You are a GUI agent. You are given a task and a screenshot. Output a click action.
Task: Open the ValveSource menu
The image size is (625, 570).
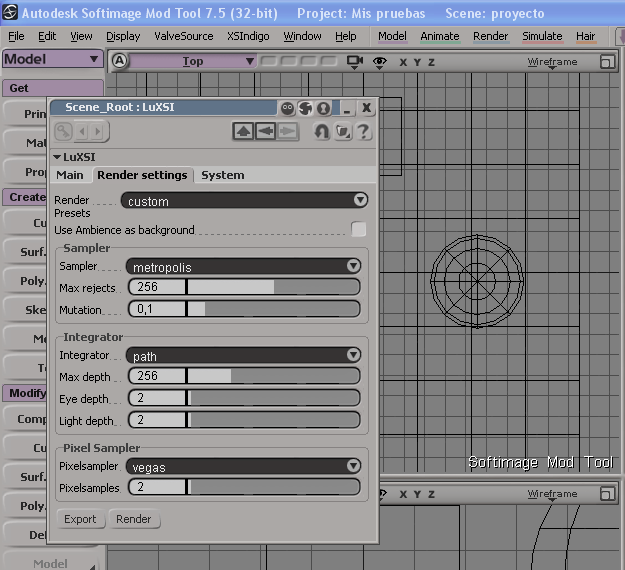click(184, 36)
